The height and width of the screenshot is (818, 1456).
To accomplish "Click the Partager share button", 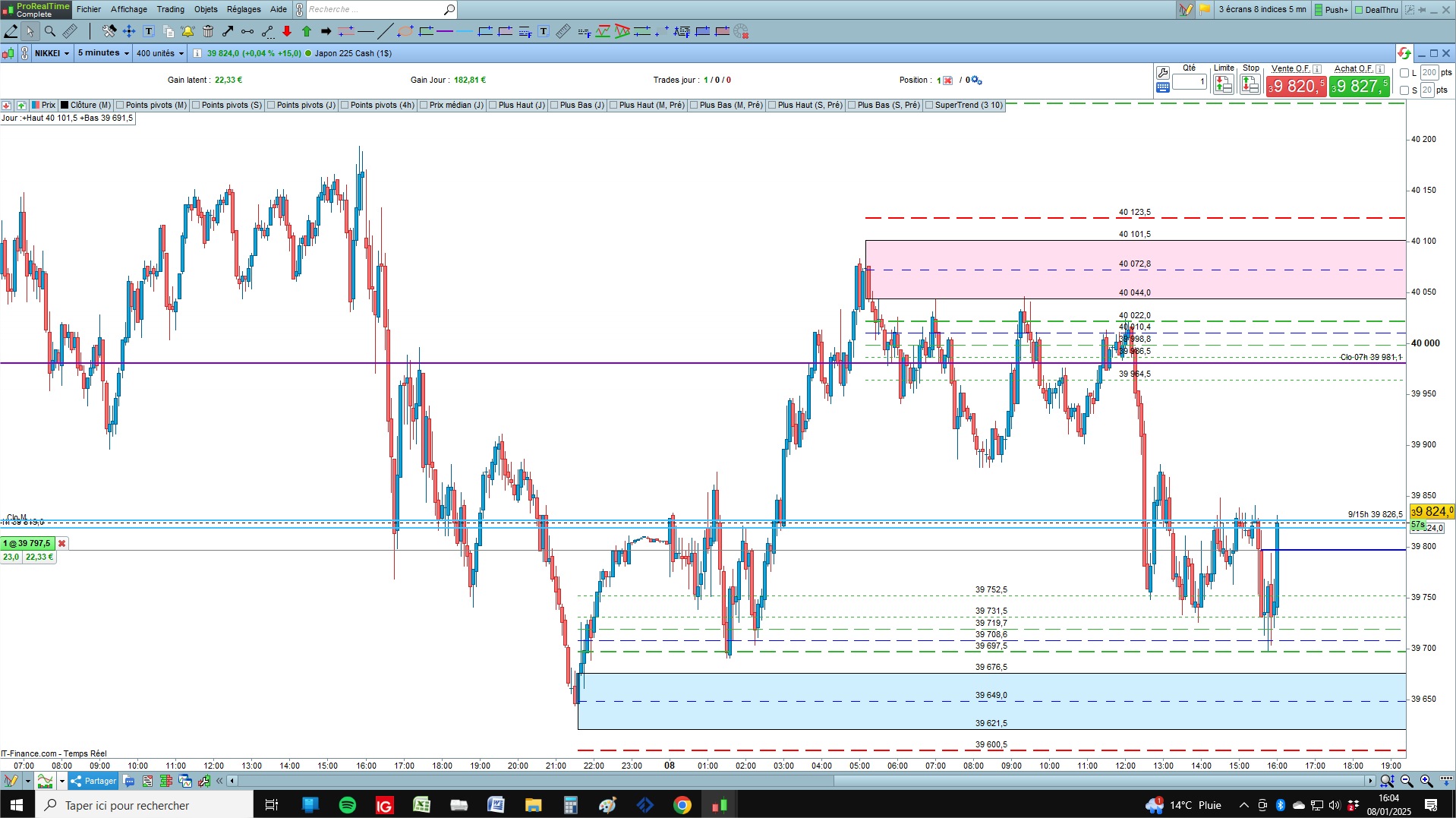I will point(93,781).
